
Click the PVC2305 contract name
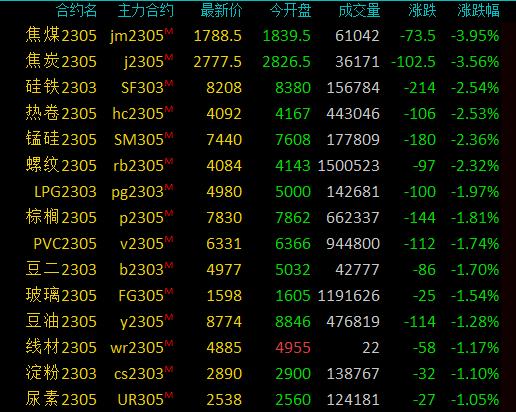pyautogui.click(x=65, y=244)
